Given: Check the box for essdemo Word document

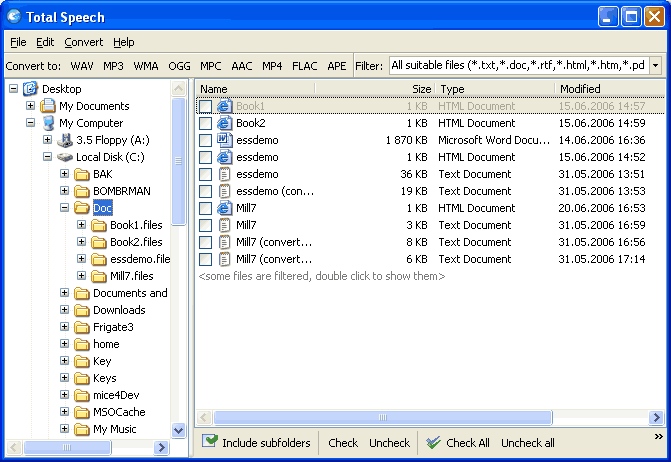Looking at the screenshot, I should coord(205,140).
